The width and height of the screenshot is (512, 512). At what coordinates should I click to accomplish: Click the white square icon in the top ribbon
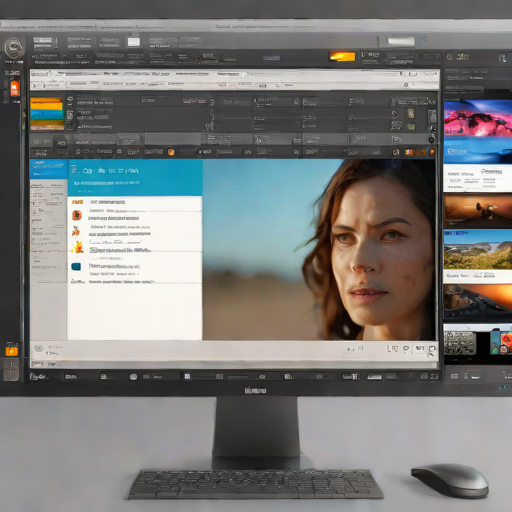[x=134, y=42]
